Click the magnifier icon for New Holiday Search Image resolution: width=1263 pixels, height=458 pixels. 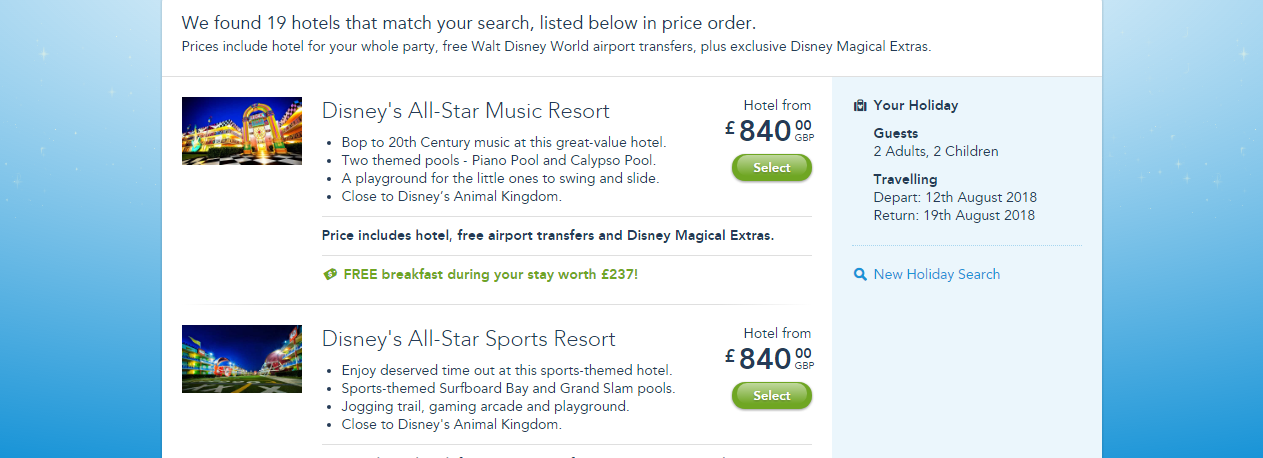click(860, 274)
